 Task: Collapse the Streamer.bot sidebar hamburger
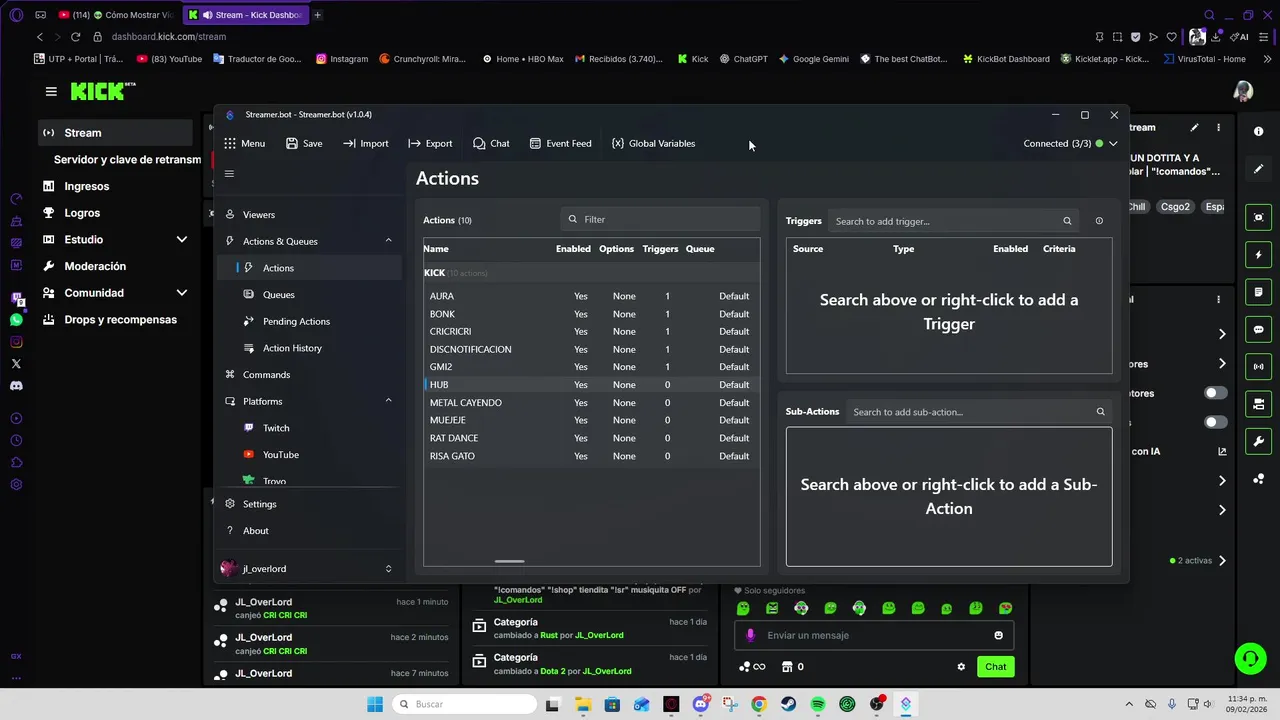coord(229,174)
